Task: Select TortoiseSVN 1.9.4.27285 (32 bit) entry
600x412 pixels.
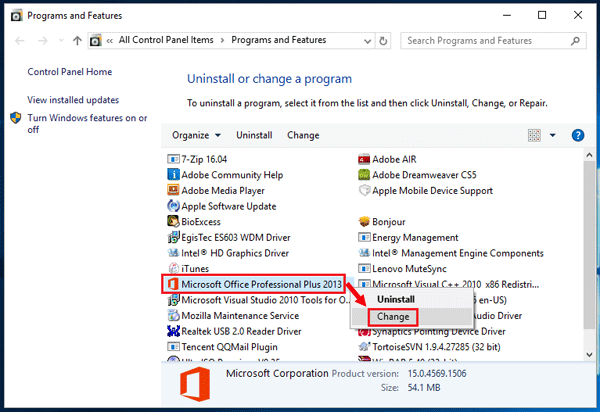Action: click(429, 347)
